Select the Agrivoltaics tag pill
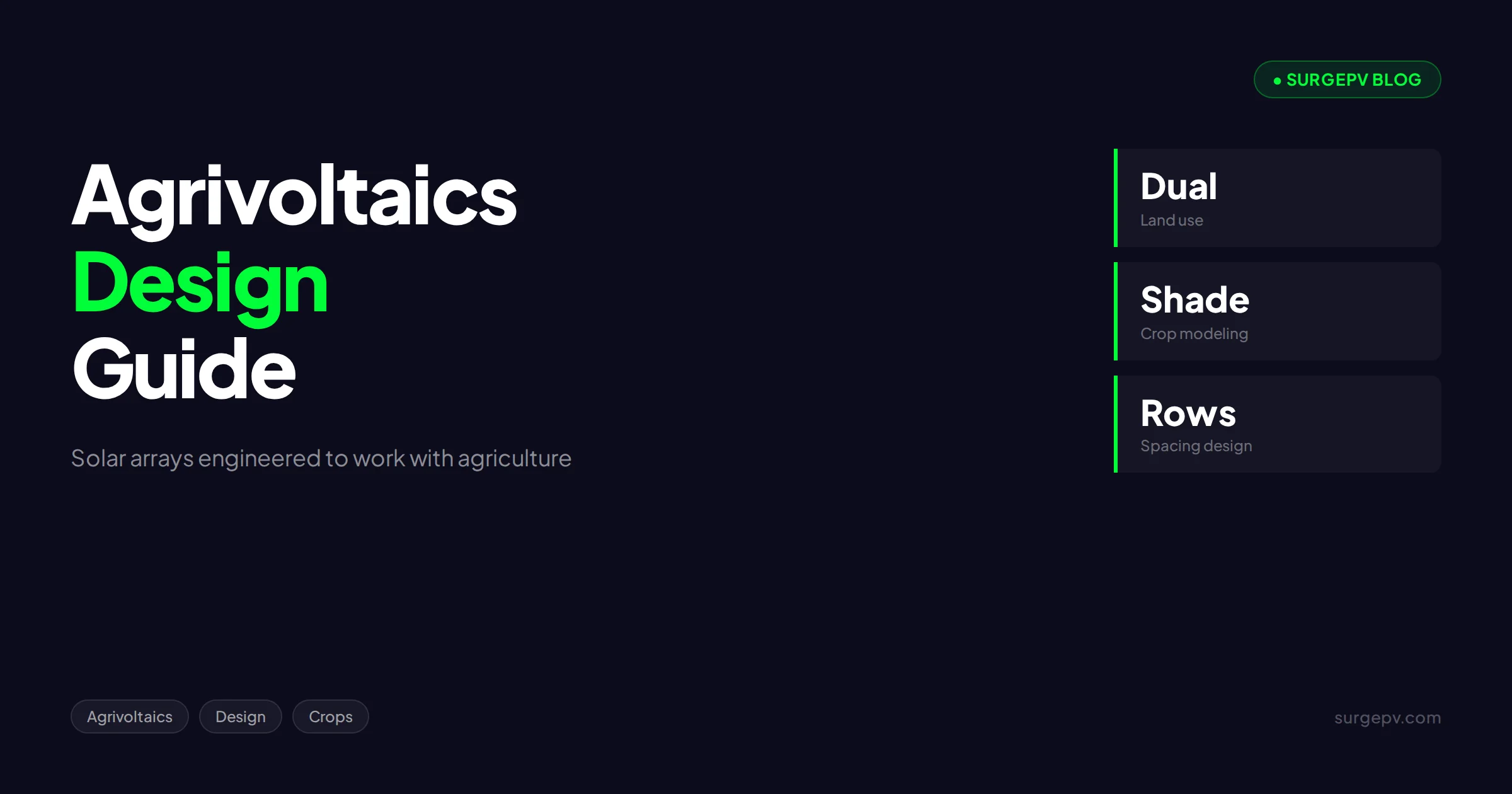 [x=130, y=716]
